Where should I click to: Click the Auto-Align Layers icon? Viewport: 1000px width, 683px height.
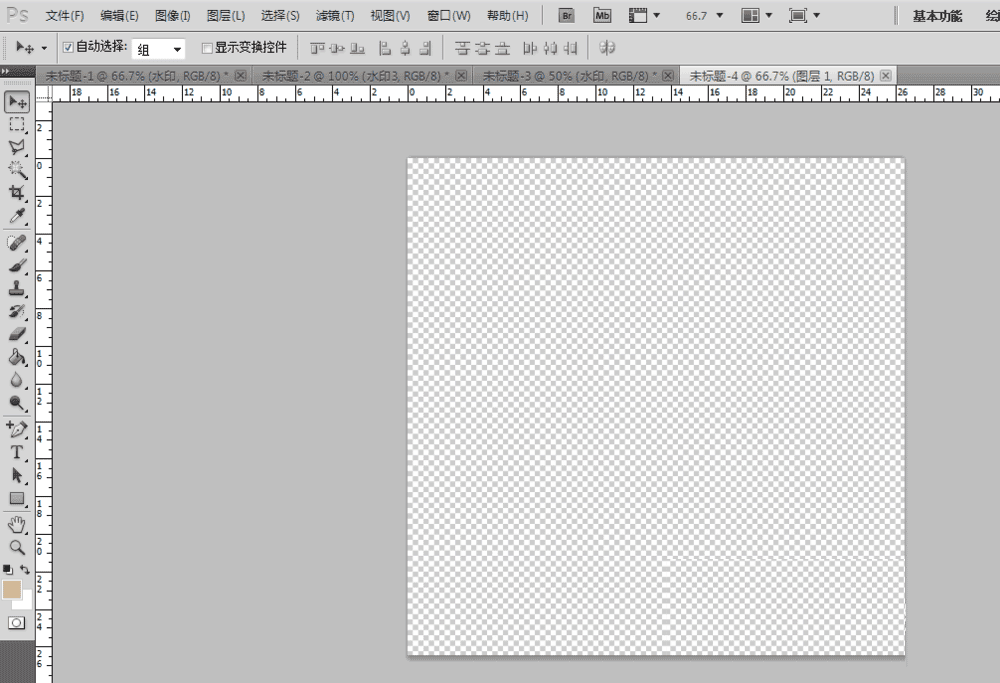[x=607, y=48]
